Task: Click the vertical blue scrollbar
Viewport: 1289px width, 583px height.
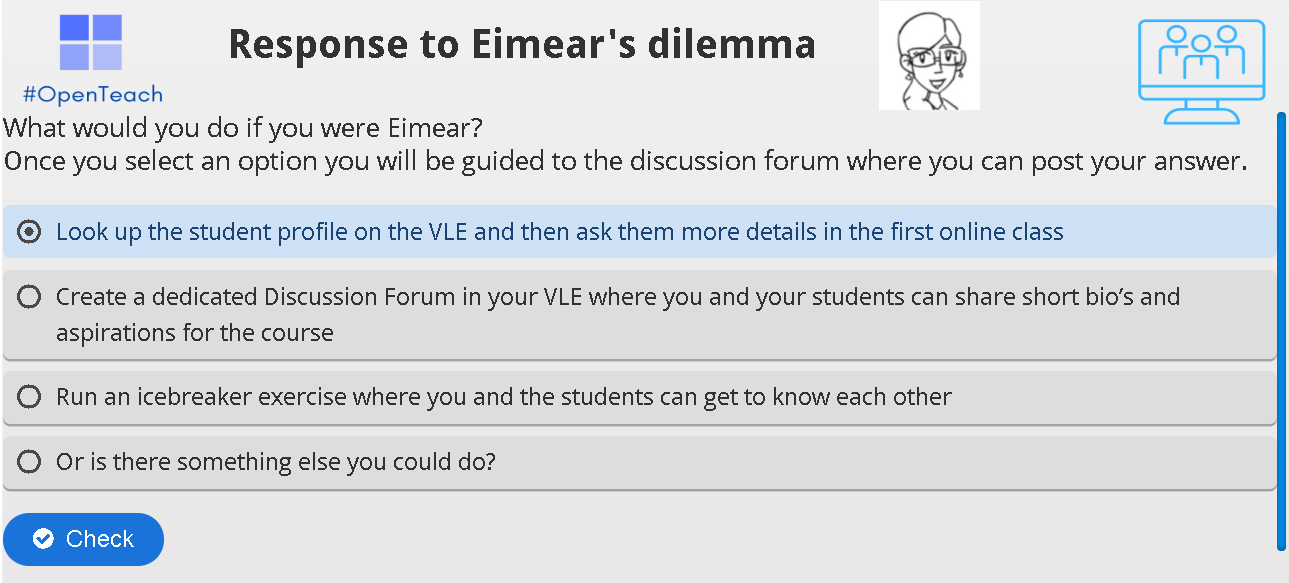Action: click(x=1281, y=330)
